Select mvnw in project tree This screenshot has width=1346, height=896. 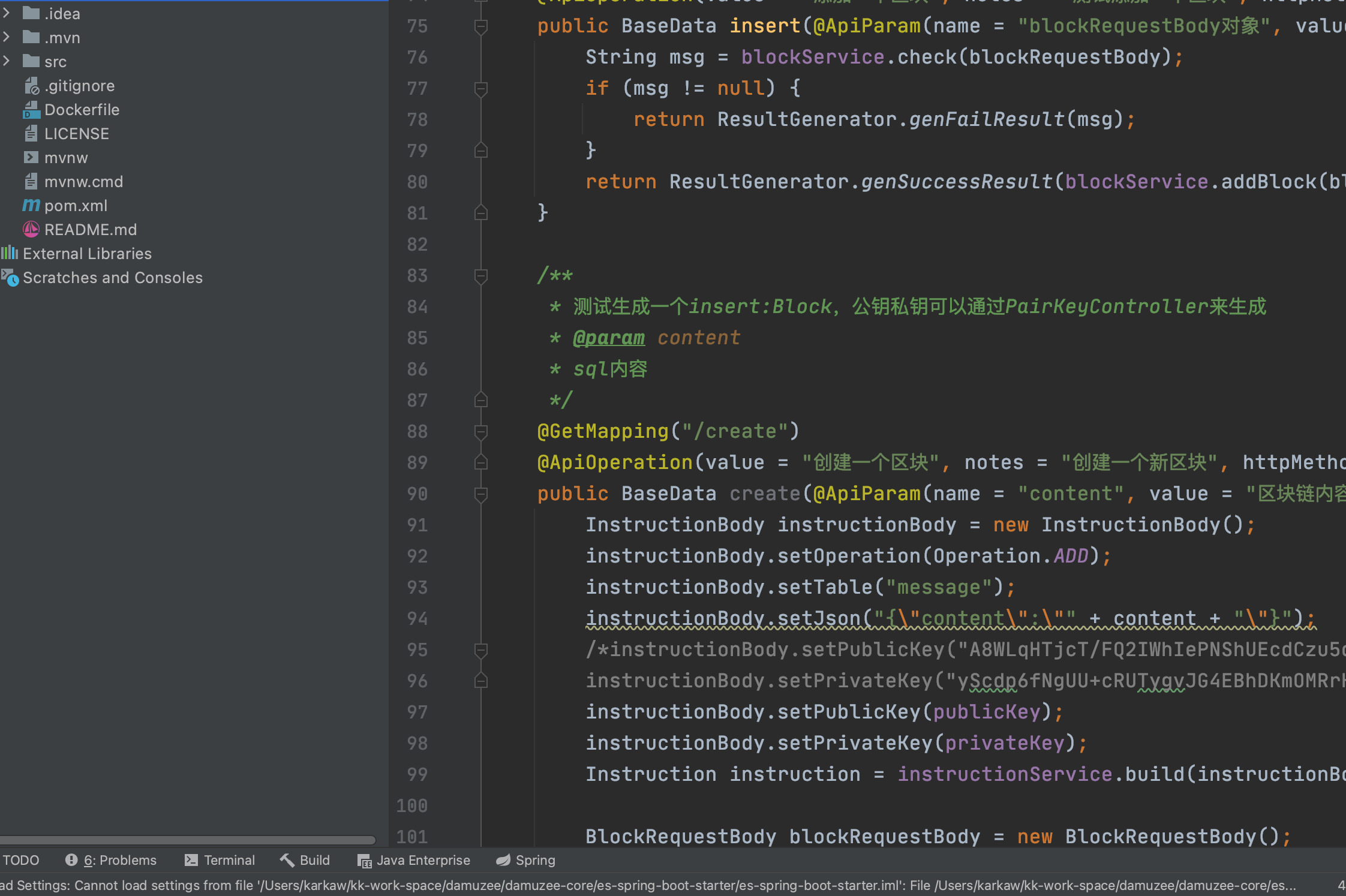click(x=66, y=158)
